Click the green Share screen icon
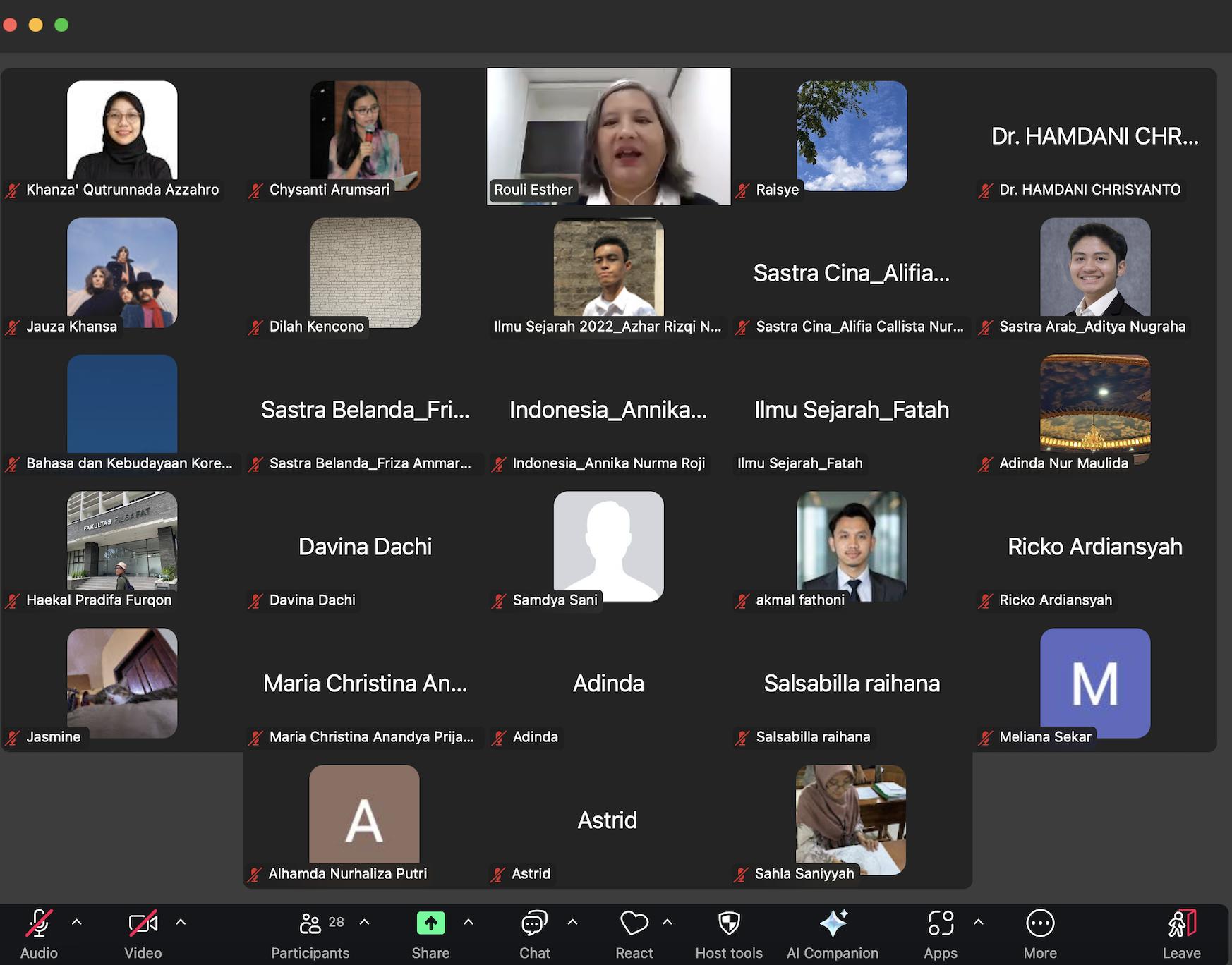Image resolution: width=1232 pixels, height=965 pixels. (430, 923)
